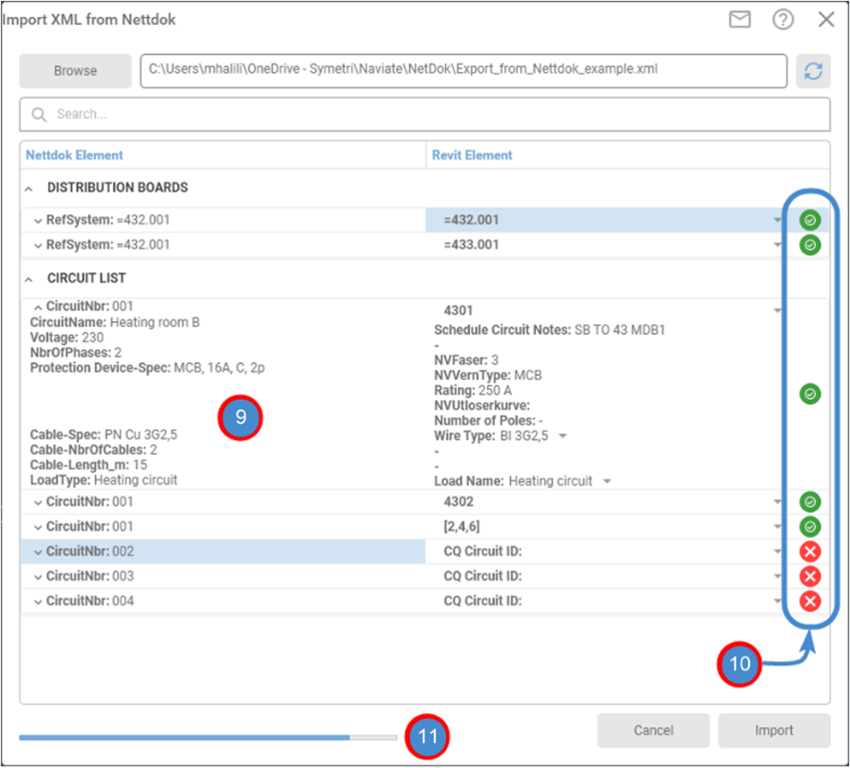850x768 pixels.
Task: Open Load Name Heating circuit dropdown
Action: coord(605,481)
